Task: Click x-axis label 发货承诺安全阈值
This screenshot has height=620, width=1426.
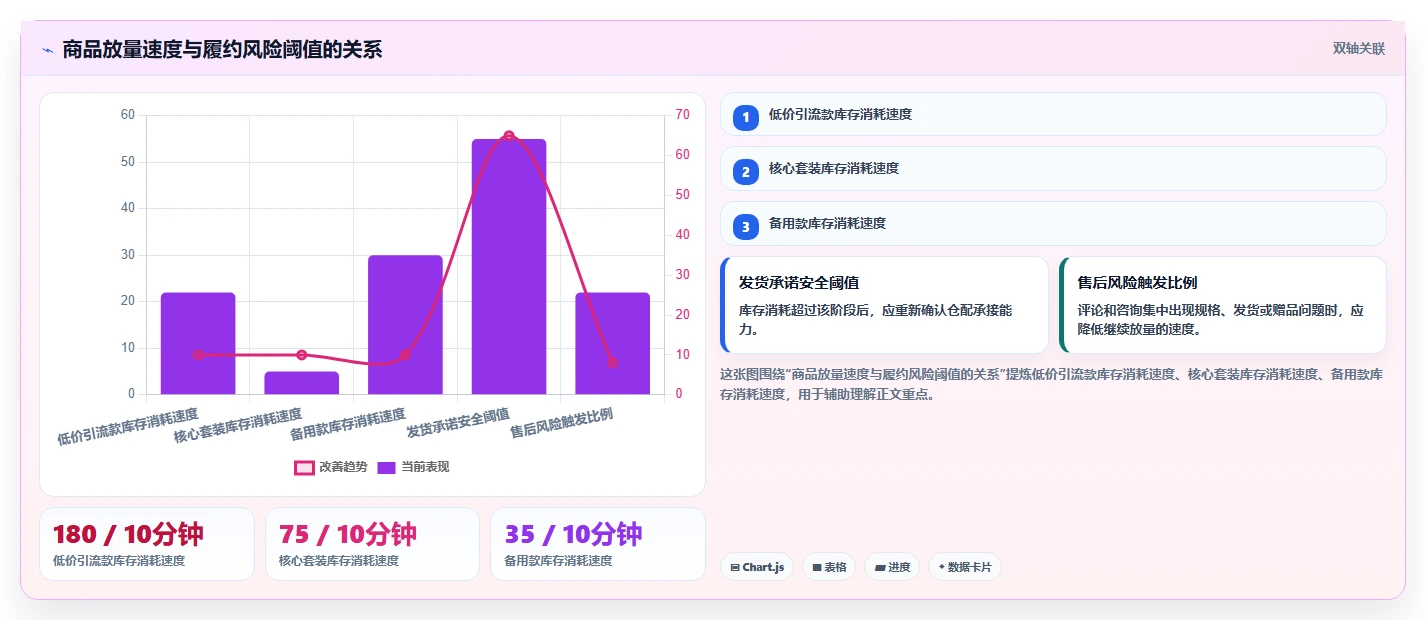Action: tap(458, 424)
